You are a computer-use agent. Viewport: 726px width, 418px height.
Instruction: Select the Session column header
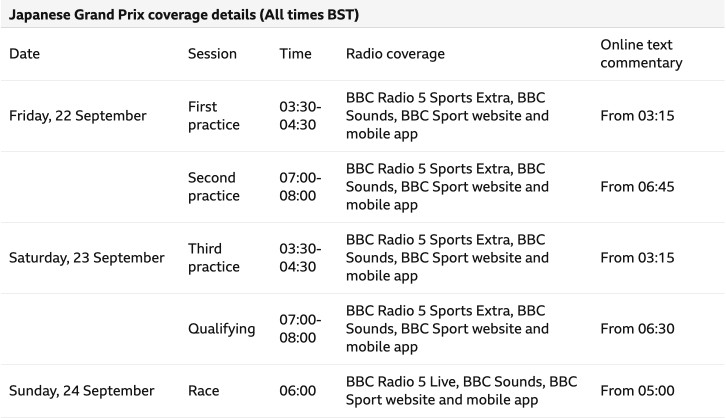click(212, 54)
